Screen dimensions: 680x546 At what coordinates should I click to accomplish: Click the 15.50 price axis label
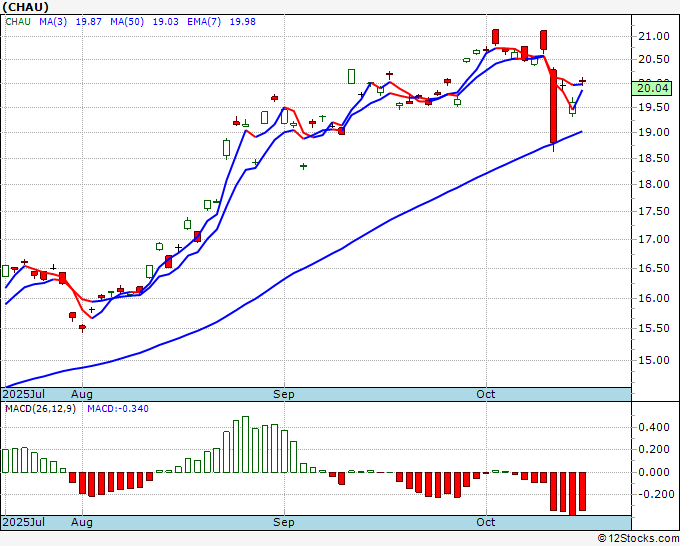654,328
